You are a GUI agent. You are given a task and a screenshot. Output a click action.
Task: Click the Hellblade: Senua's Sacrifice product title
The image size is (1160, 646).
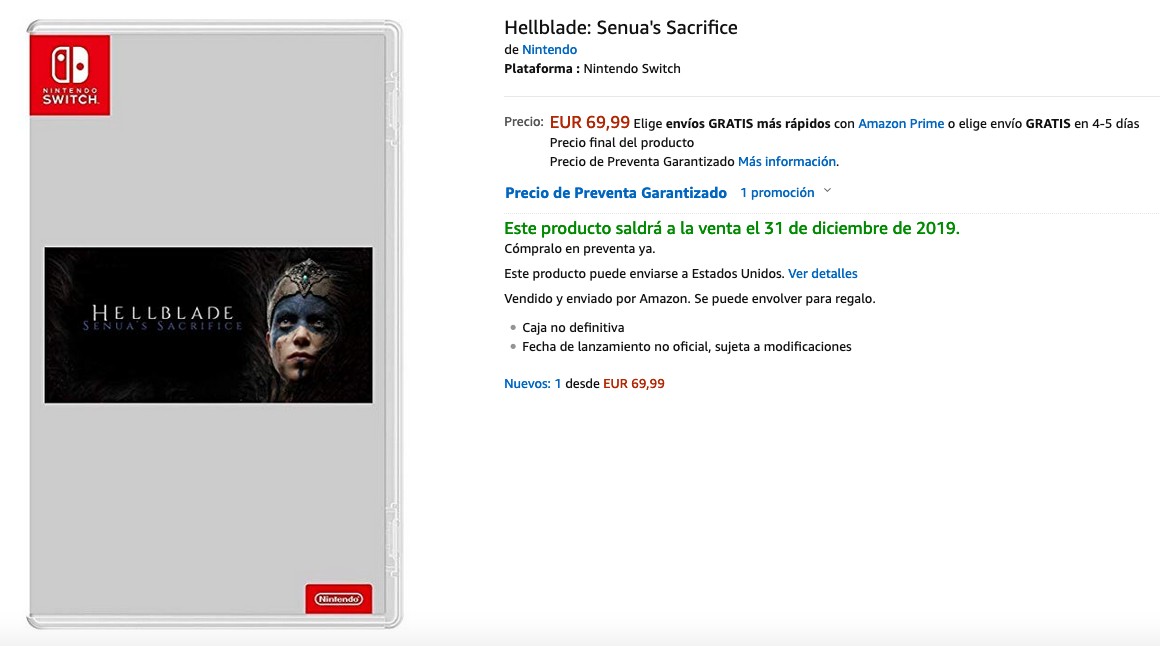[x=621, y=27]
